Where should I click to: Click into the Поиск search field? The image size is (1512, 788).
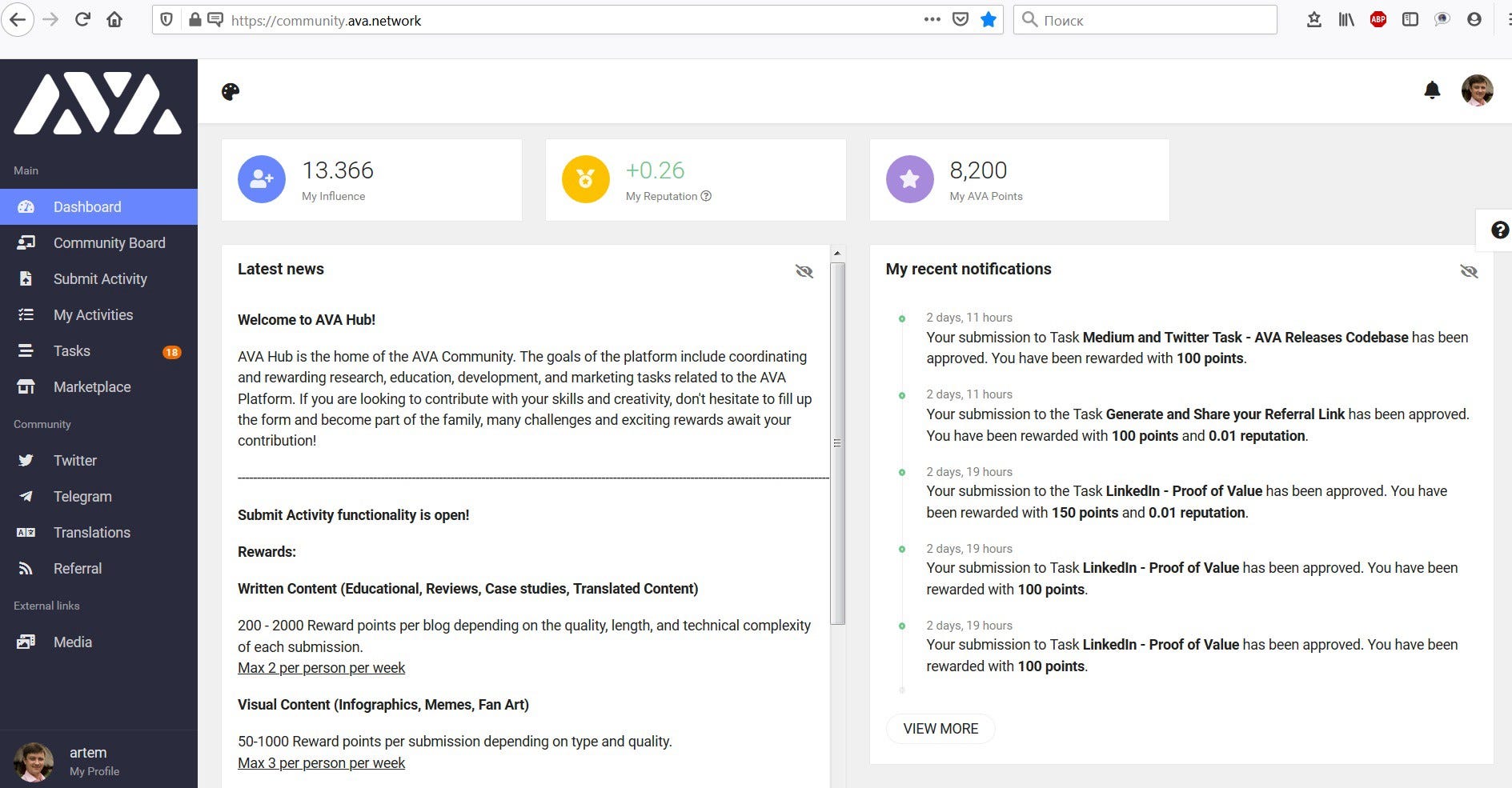1145,20
